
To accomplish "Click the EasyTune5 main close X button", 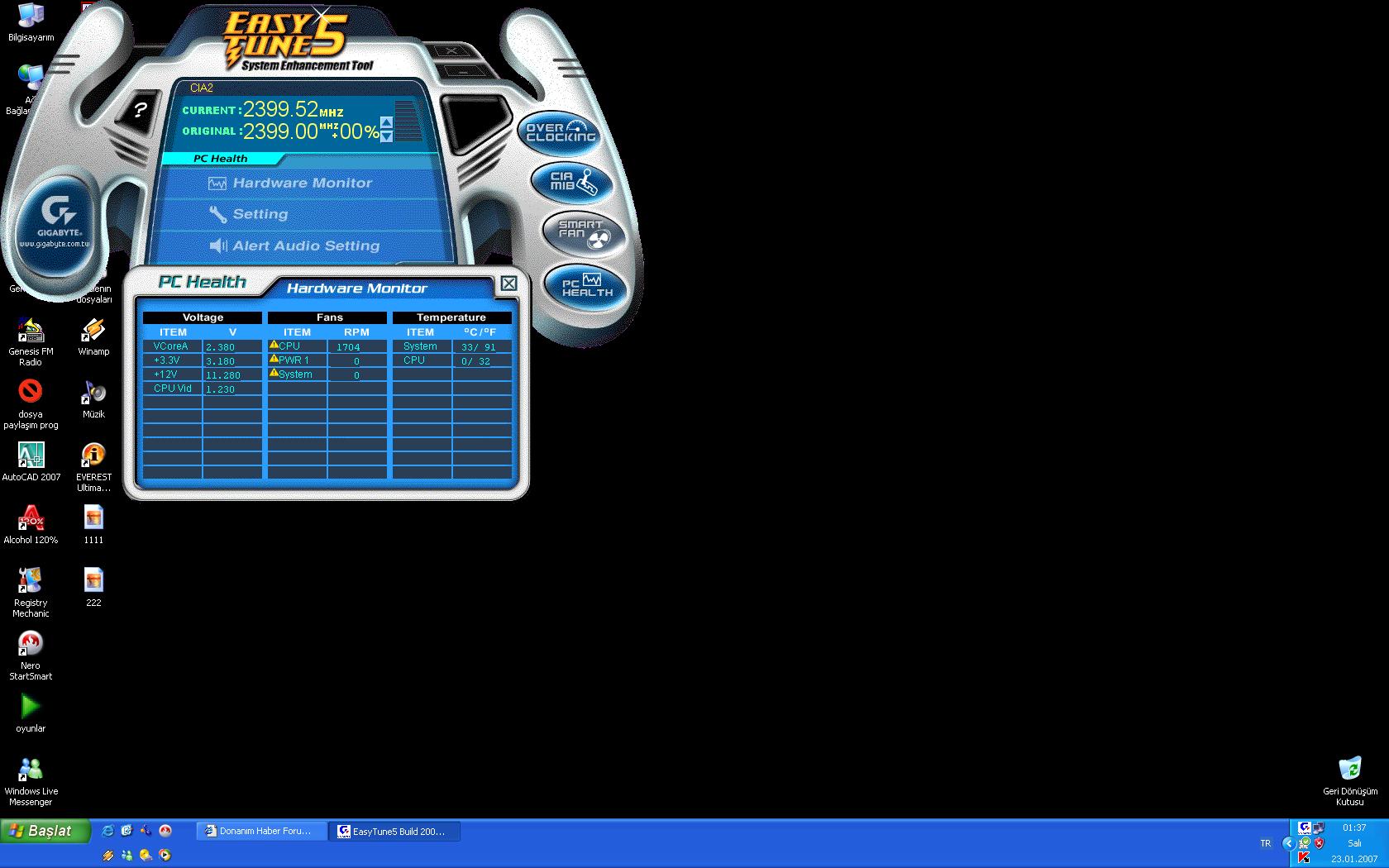I will [451, 51].
